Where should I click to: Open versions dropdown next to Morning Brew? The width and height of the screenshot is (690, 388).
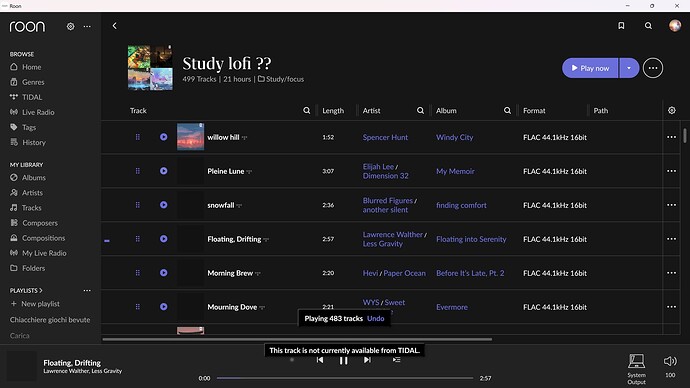point(258,274)
